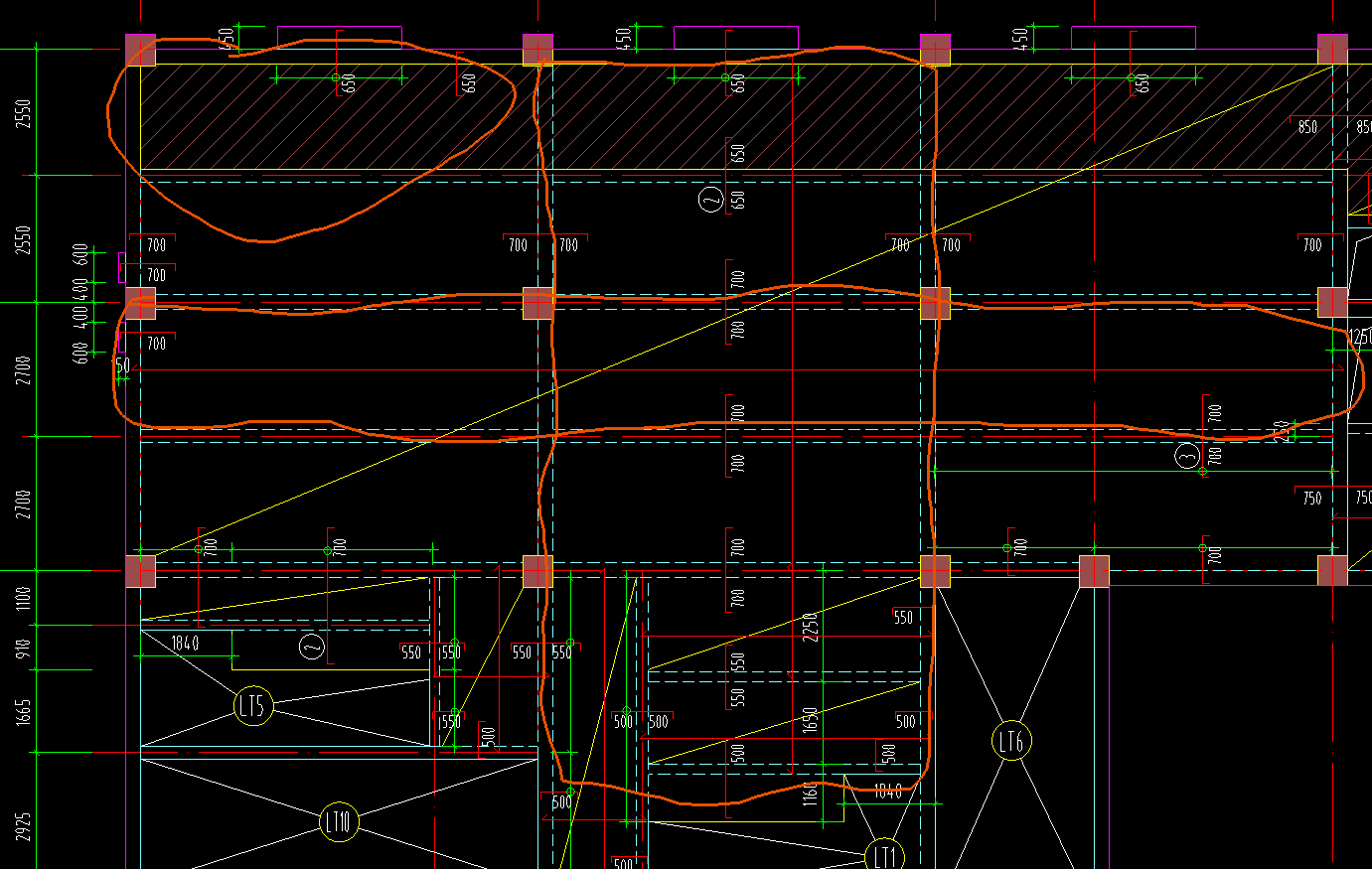
Task: Select the LT5 circled label
Action: tap(252, 706)
